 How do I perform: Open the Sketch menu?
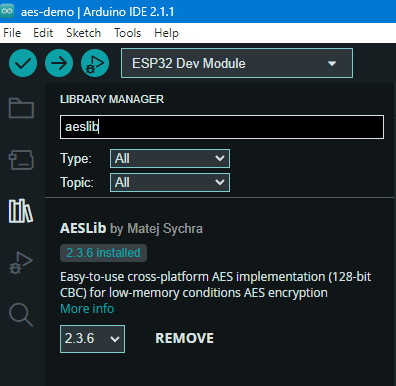tap(83, 33)
